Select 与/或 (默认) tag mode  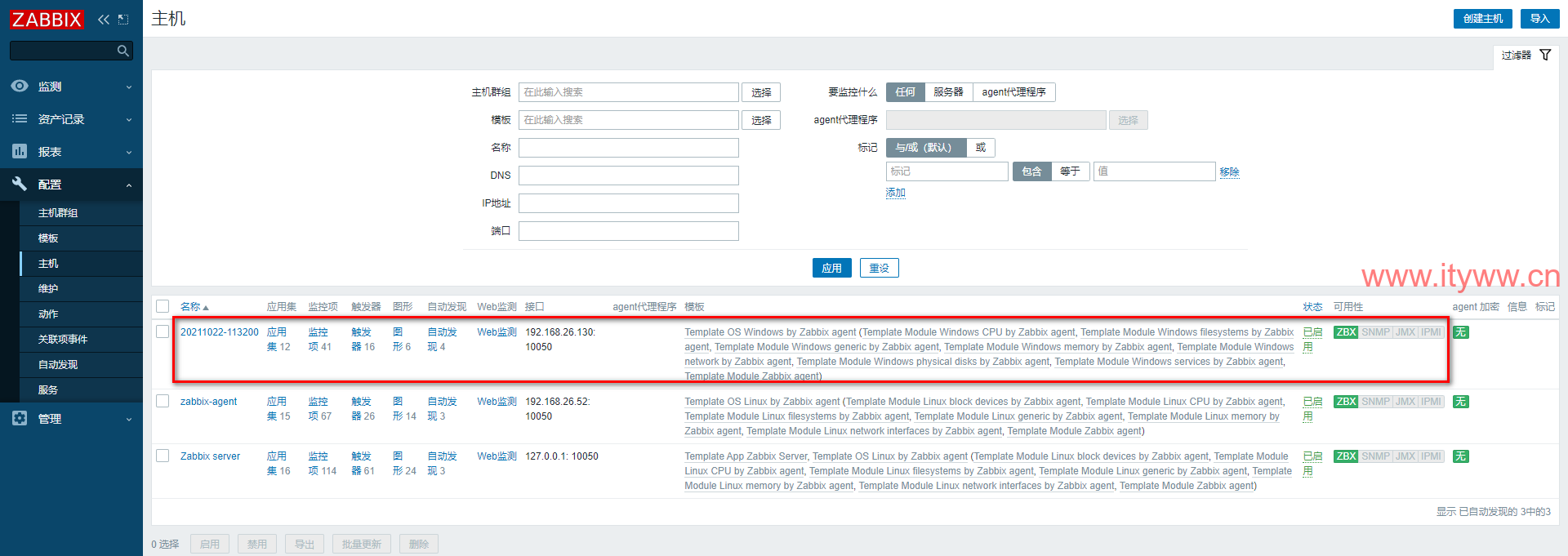click(x=926, y=148)
